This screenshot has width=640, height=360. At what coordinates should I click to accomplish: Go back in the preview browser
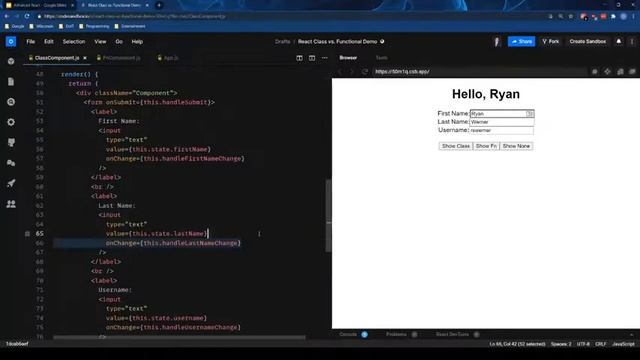pos(340,71)
